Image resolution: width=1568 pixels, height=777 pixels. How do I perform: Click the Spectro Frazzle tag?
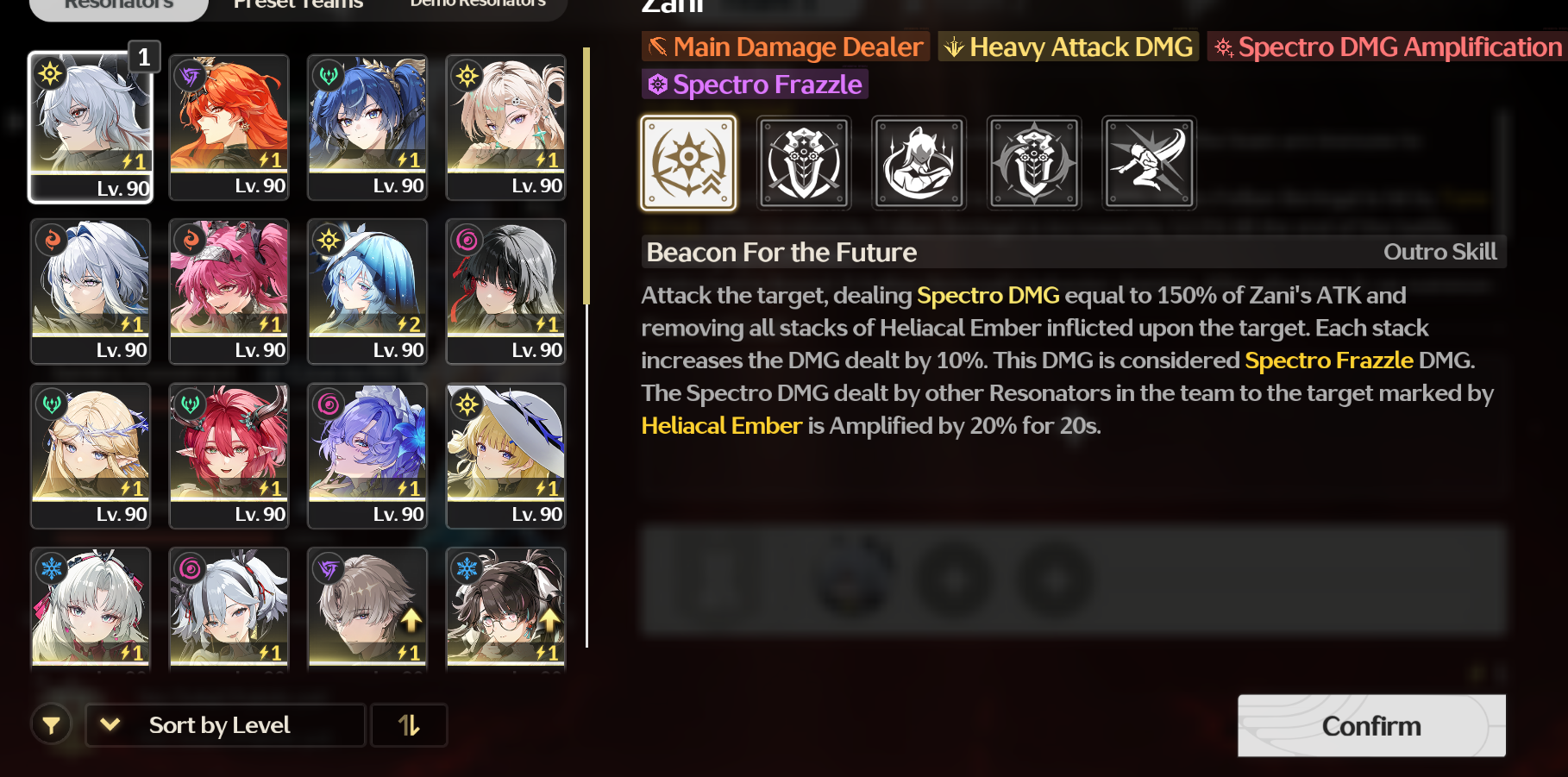pyautogui.click(x=755, y=85)
